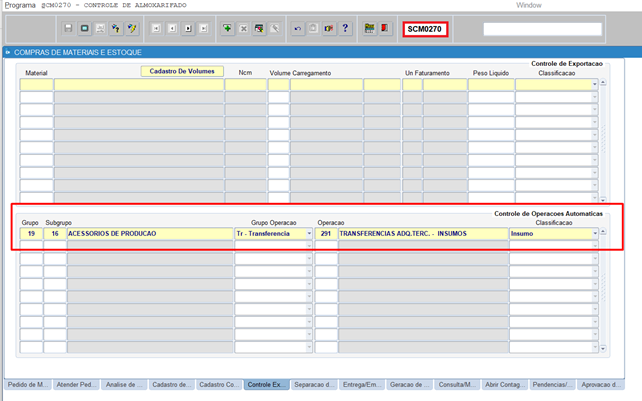Go to previous record arrow icon

coord(172,28)
